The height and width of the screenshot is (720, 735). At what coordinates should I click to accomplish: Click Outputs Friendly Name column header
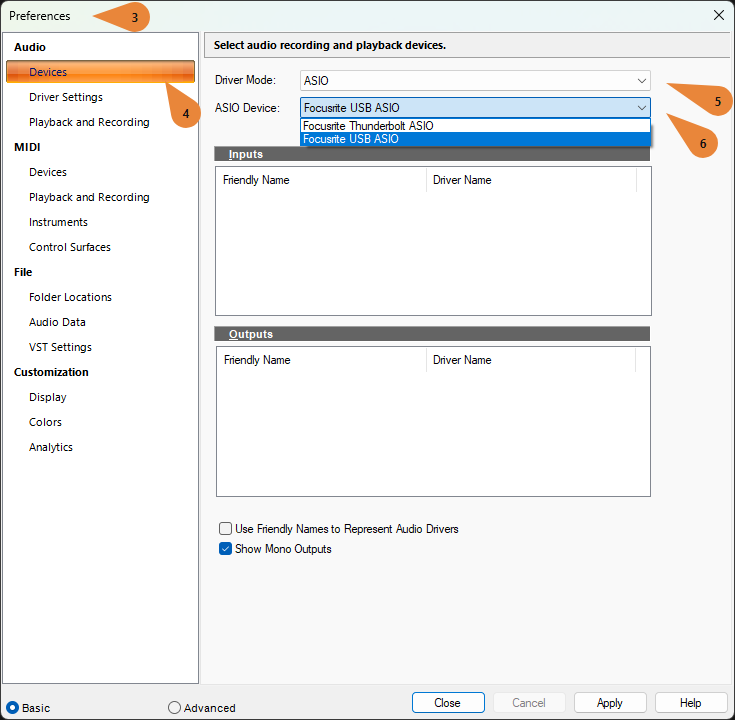tap(322, 360)
